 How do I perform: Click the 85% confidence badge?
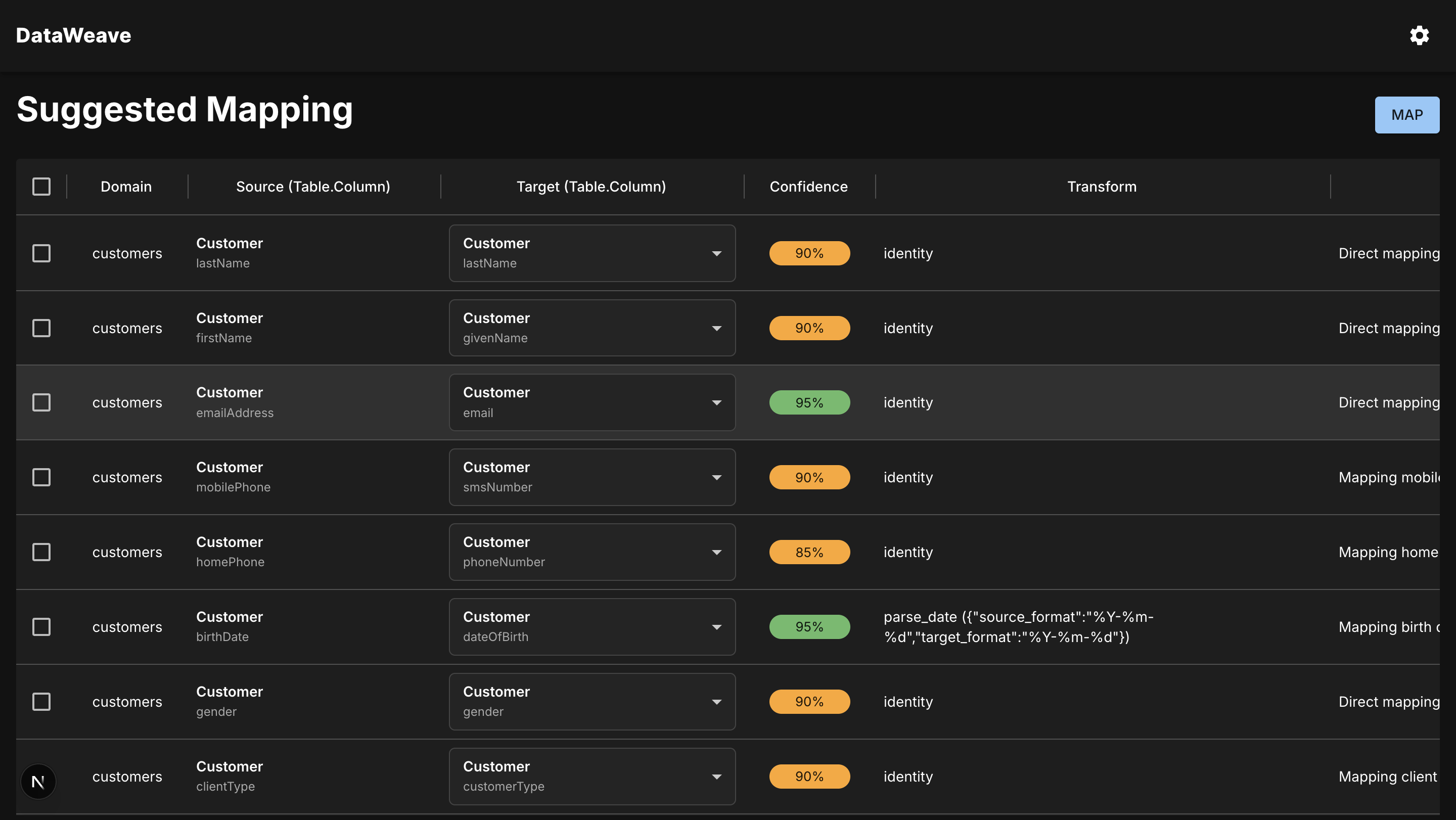point(809,552)
